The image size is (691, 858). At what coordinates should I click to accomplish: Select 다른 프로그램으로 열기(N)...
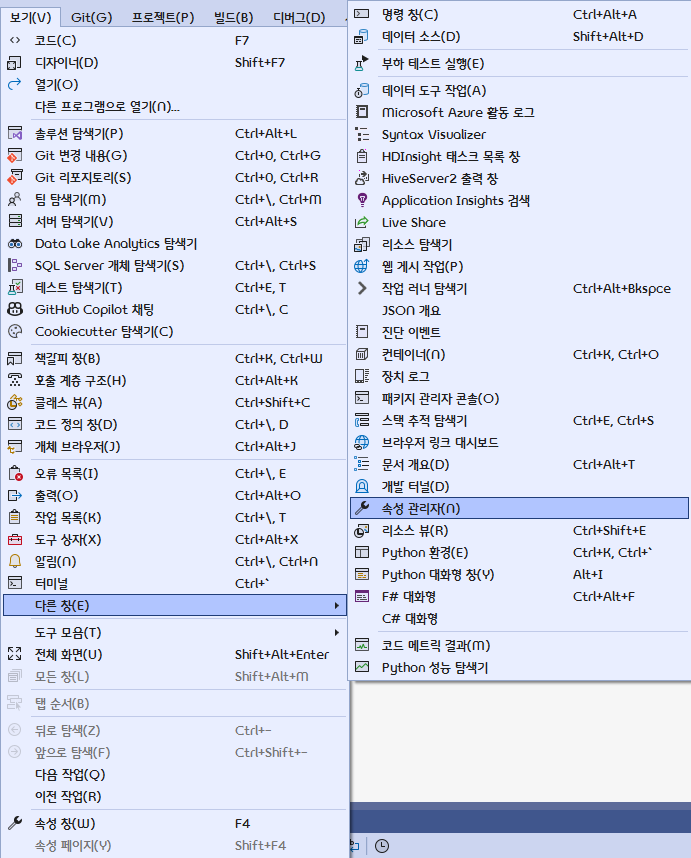[x=175, y=107]
